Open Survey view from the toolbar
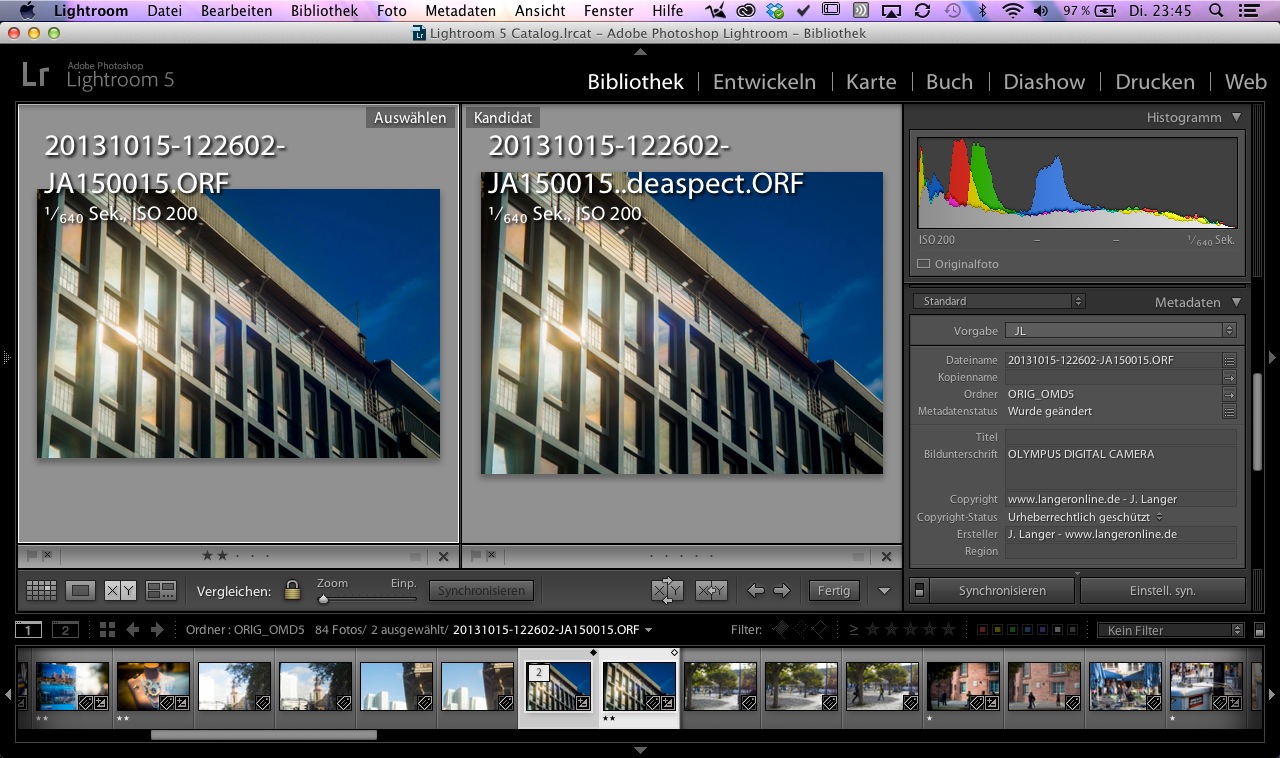 [160, 591]
